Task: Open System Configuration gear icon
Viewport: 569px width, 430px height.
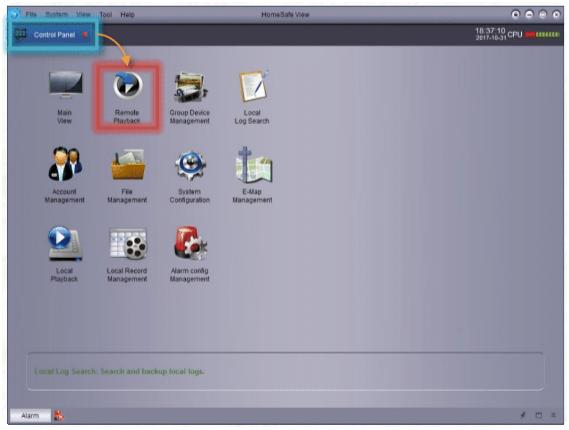Action: [190, 165]
